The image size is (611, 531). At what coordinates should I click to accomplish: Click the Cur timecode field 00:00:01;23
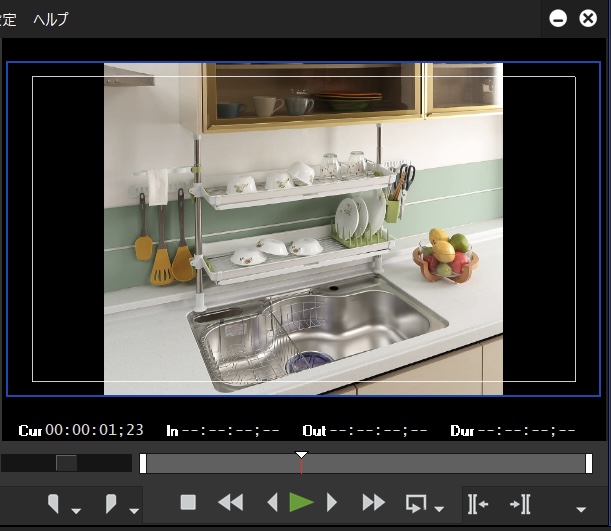[94, 430]
